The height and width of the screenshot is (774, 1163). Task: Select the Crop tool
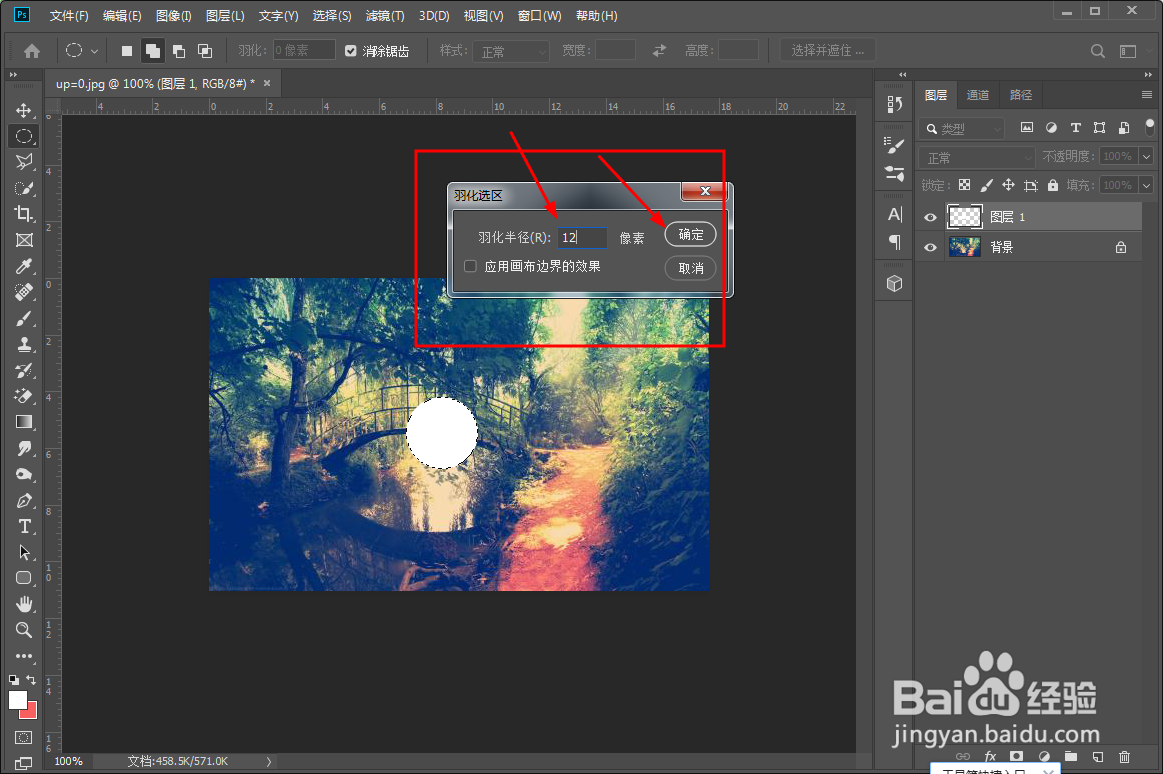coord(24,214)
